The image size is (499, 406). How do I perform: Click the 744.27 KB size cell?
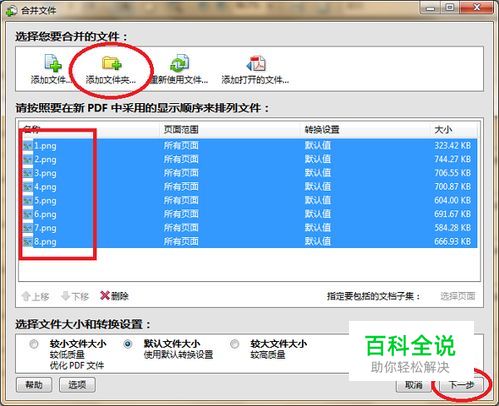(452, 159)
